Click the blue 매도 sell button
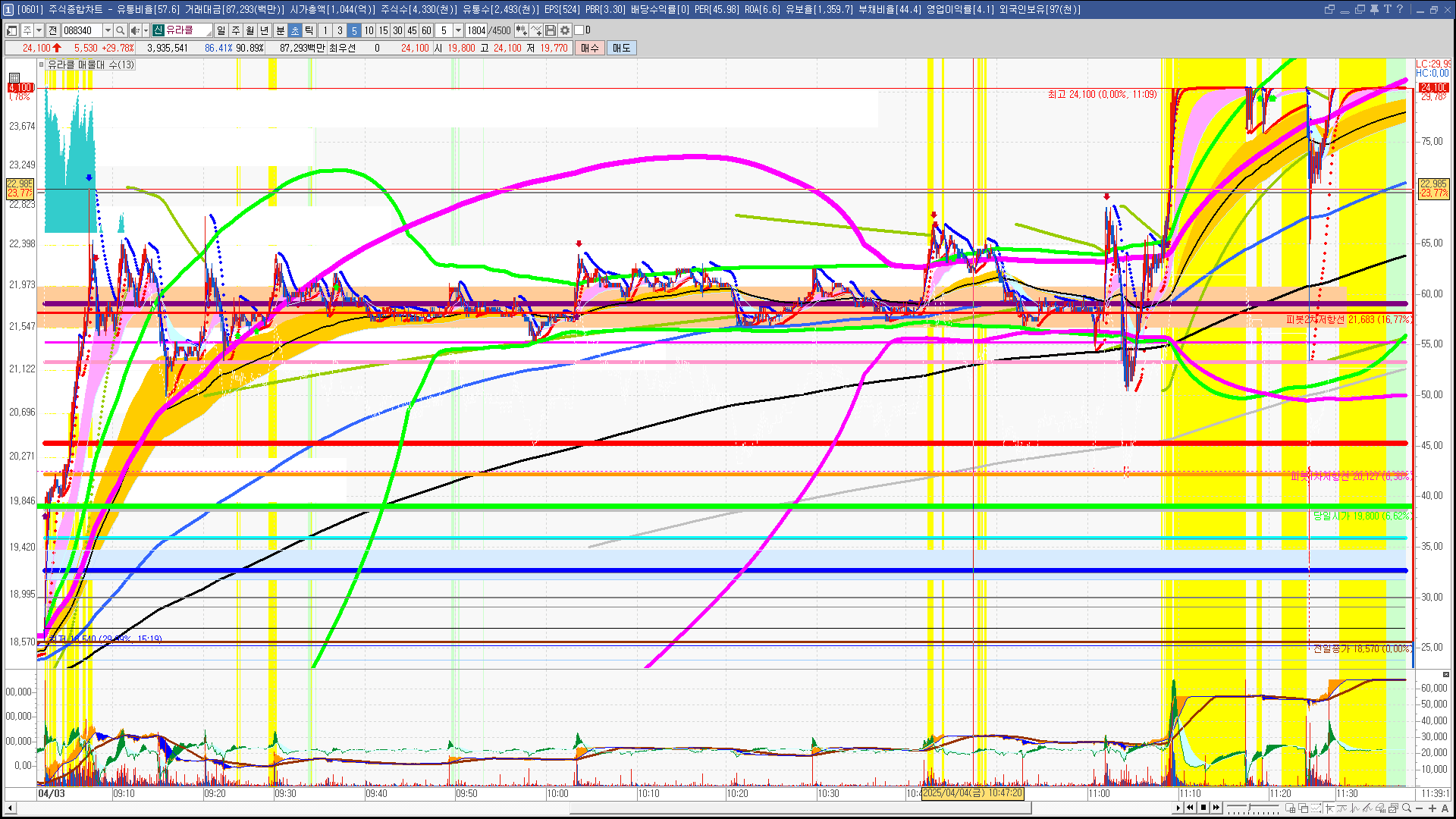 click(x=621, y=48)
